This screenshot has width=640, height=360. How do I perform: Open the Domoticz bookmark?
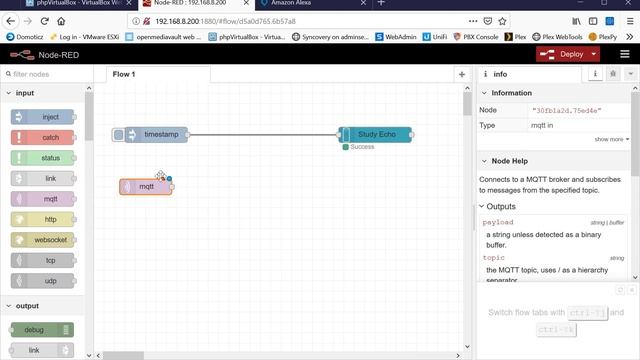click(25, 37)
